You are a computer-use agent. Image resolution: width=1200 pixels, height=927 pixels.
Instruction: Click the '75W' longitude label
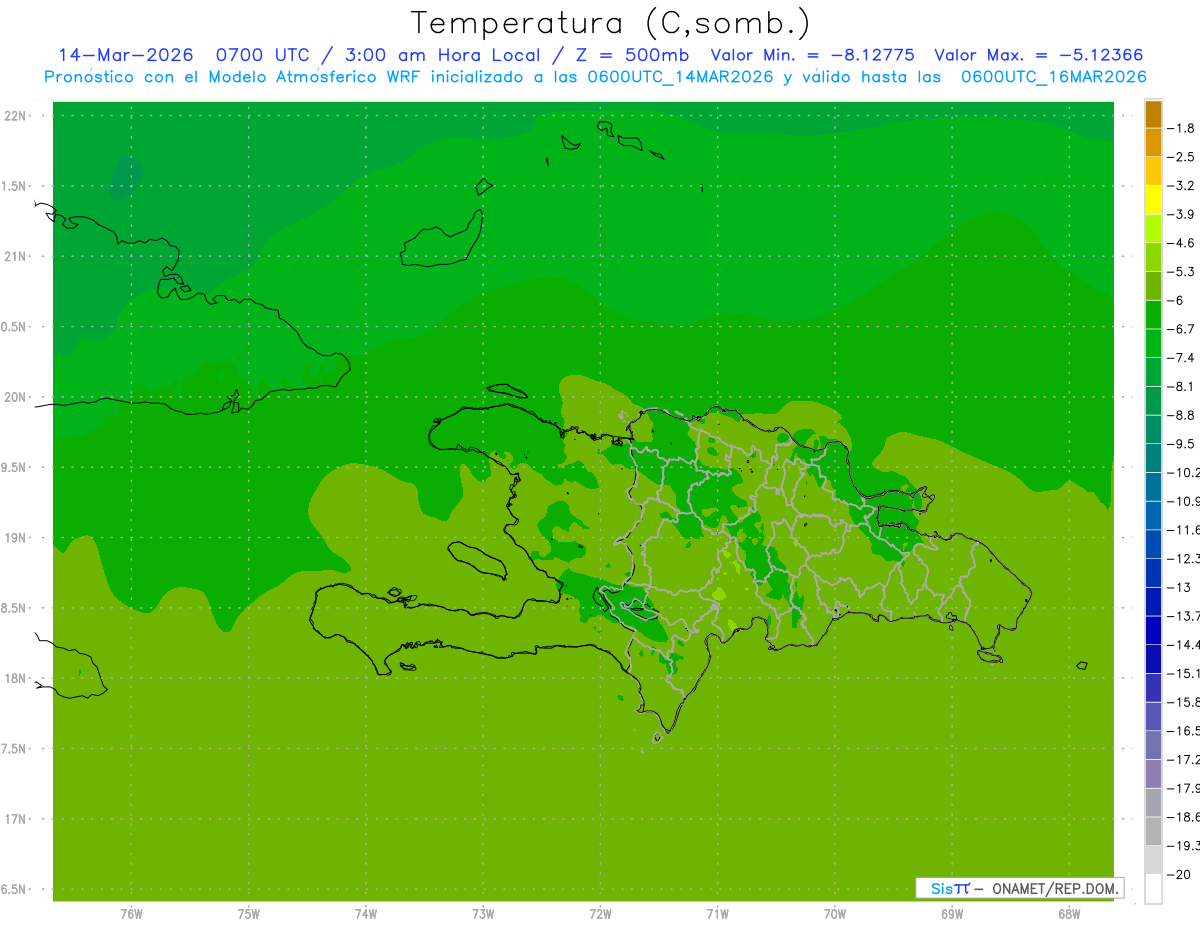(x=249, y=914)
